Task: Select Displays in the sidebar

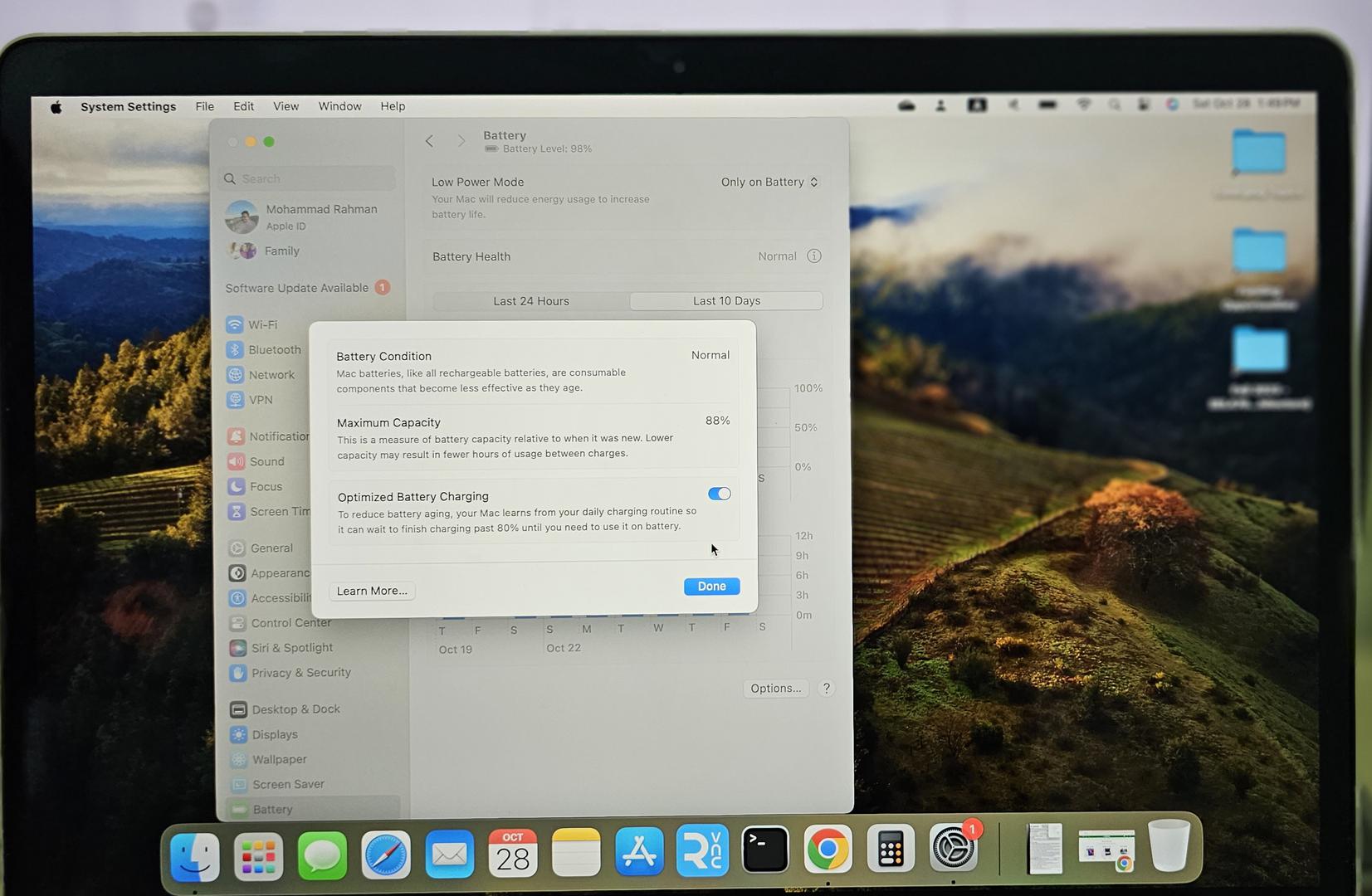Action: (x=264, y=734)
